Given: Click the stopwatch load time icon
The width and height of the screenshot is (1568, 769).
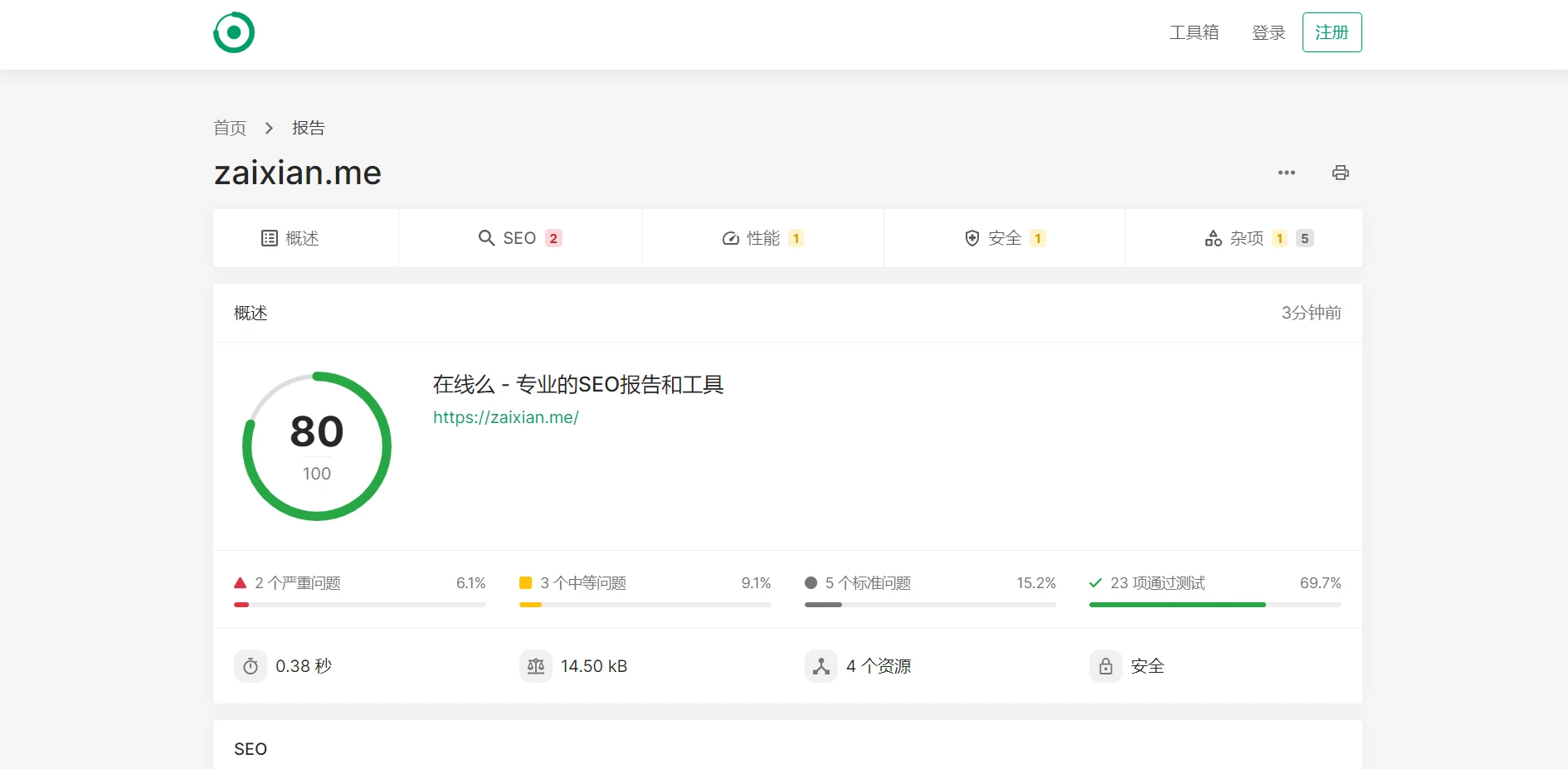Looking at the screenshot, I should click(x=251, y=666).
